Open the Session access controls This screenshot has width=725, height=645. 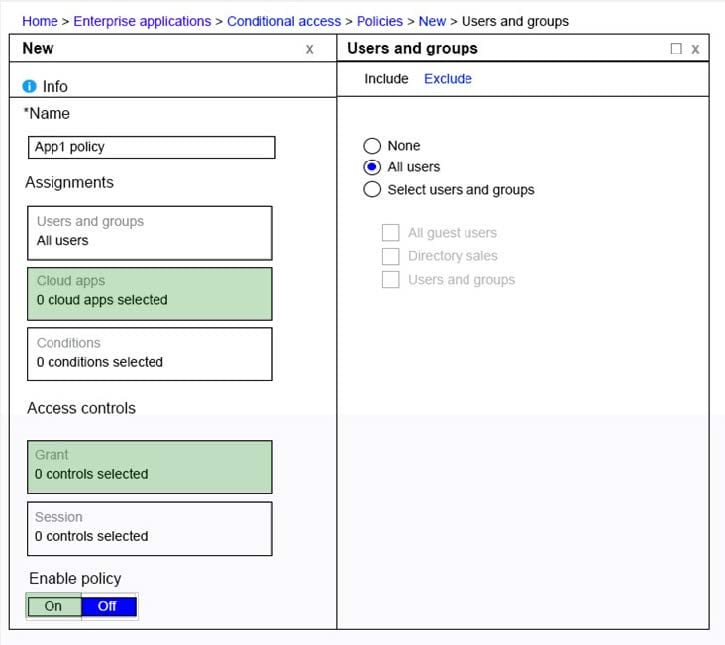tap(149, 528)
